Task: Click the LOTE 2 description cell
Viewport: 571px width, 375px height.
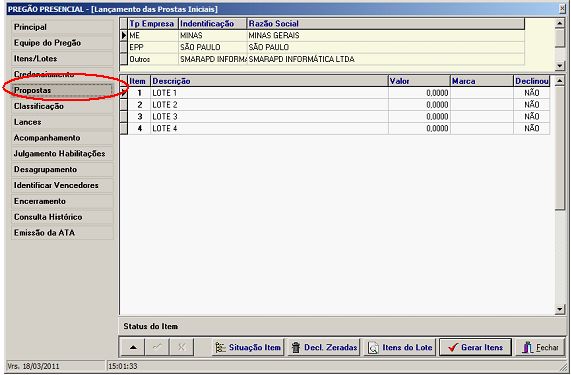Action: pos(269,105)
